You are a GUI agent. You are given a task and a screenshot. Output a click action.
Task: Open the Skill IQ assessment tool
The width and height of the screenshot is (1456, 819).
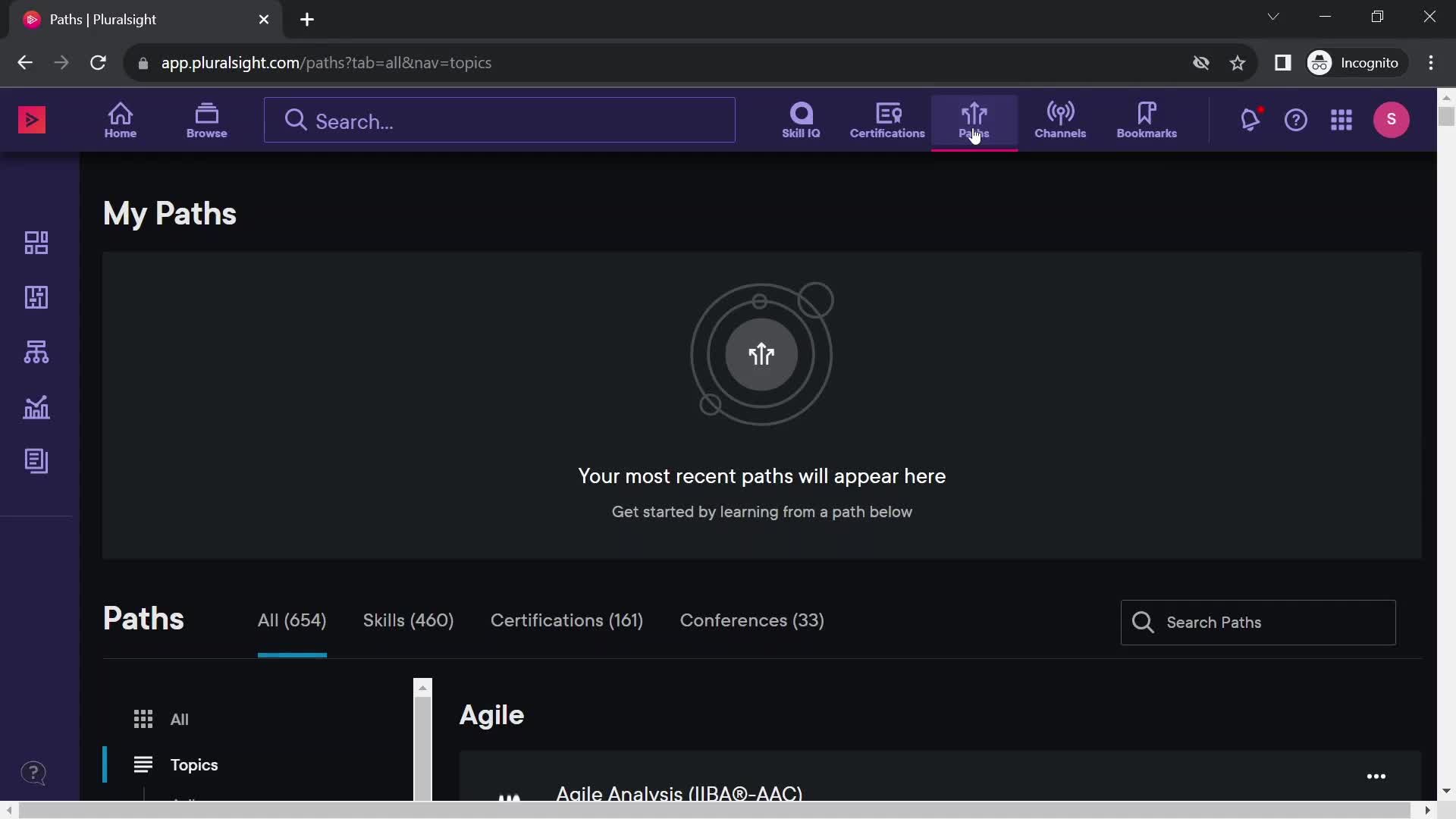(x=800, y=120)
